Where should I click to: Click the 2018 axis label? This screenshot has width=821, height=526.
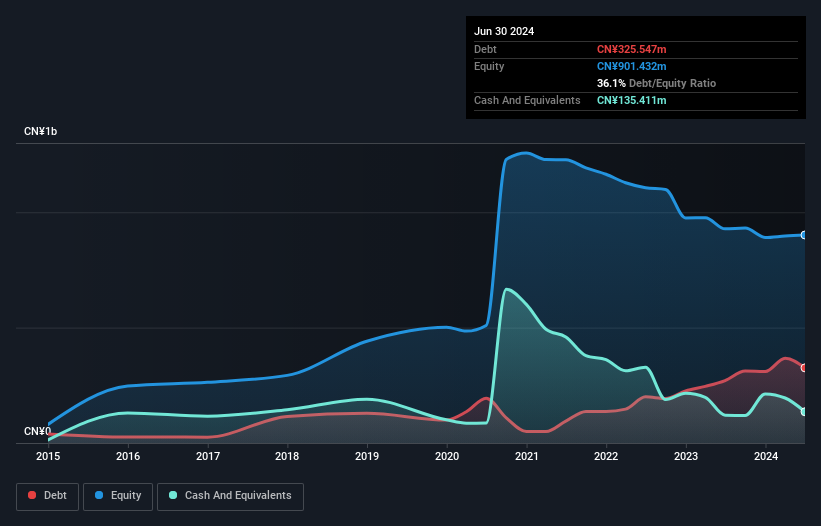287,456
